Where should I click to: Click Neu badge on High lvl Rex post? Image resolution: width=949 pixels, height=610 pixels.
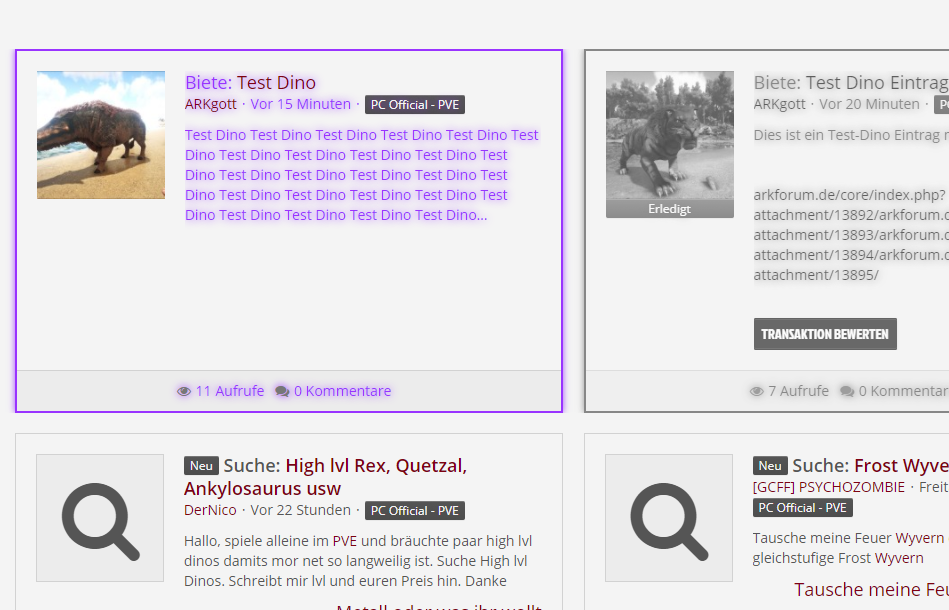click(x=201, y=466)
